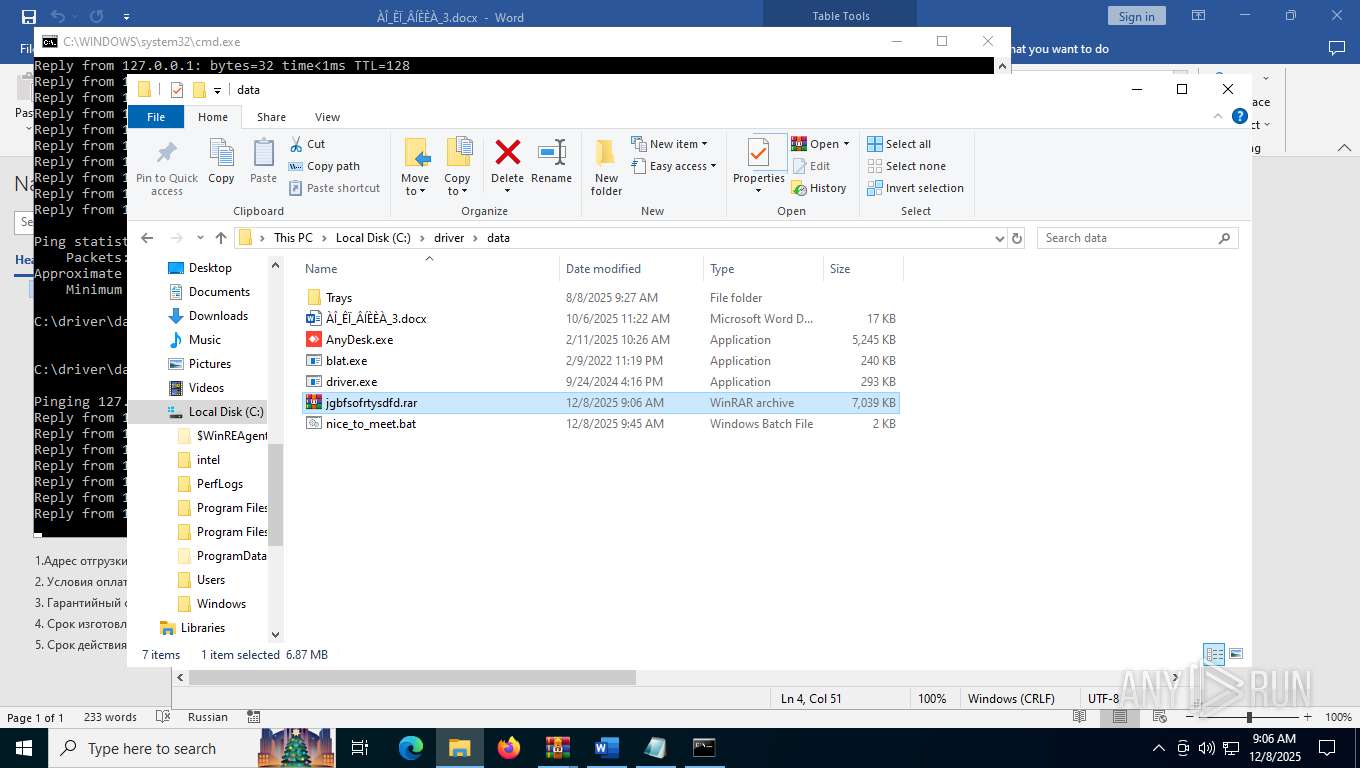Click This PC in address path
The width and height of the screenshot is (1360, 768).
click(293, 238)
